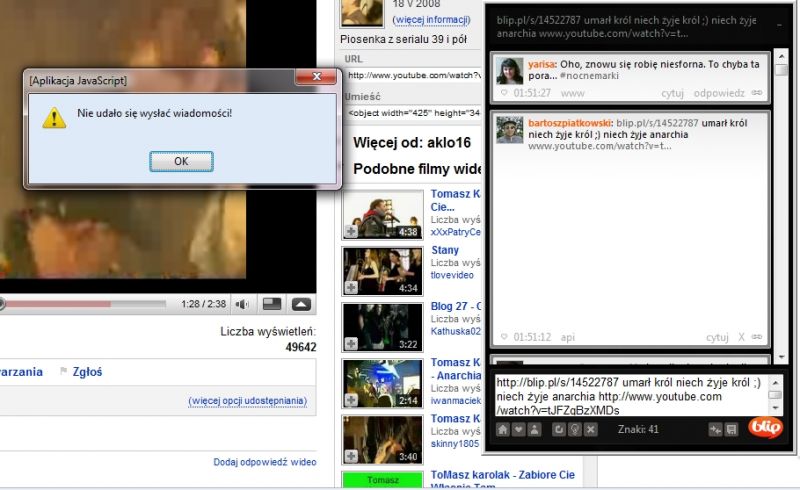800x490 pixels.
Task: Add the 2:14 Anarchia video to queue
Action: (x=351, y=400)
